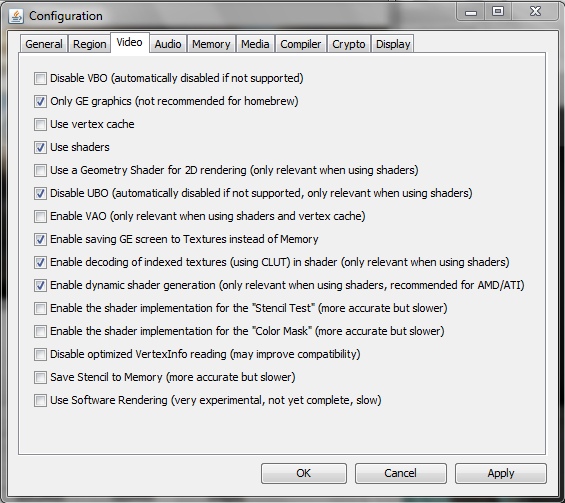Check Use Software Rendering option

tap(40, 400)
